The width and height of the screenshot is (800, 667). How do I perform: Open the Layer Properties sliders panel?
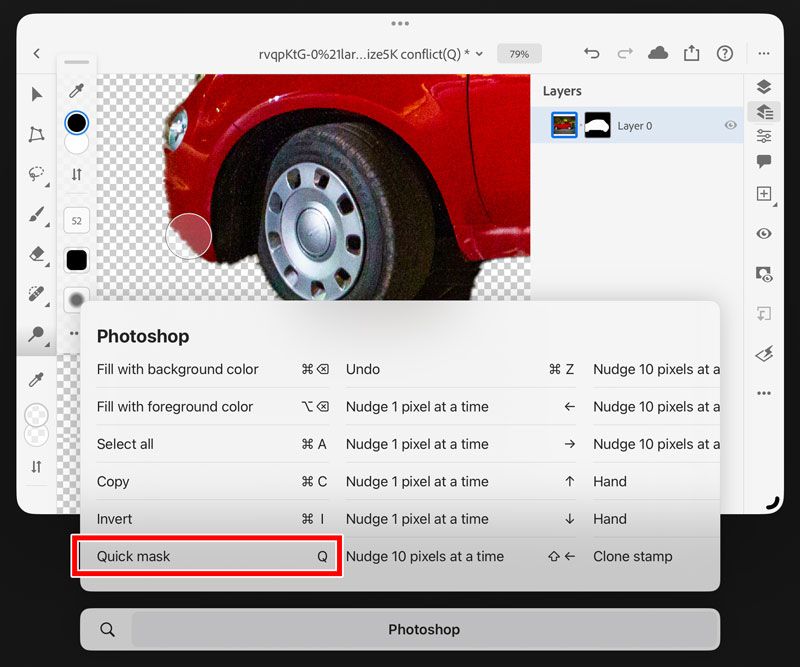pos(764,136)
